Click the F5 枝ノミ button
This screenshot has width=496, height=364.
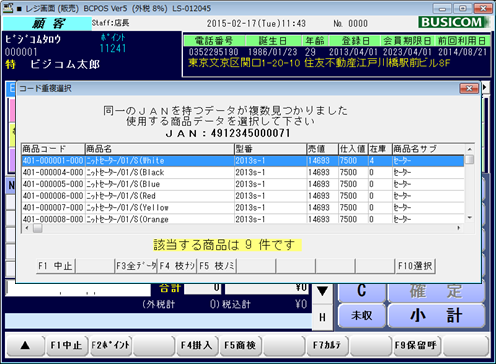[x=217, y=266]
